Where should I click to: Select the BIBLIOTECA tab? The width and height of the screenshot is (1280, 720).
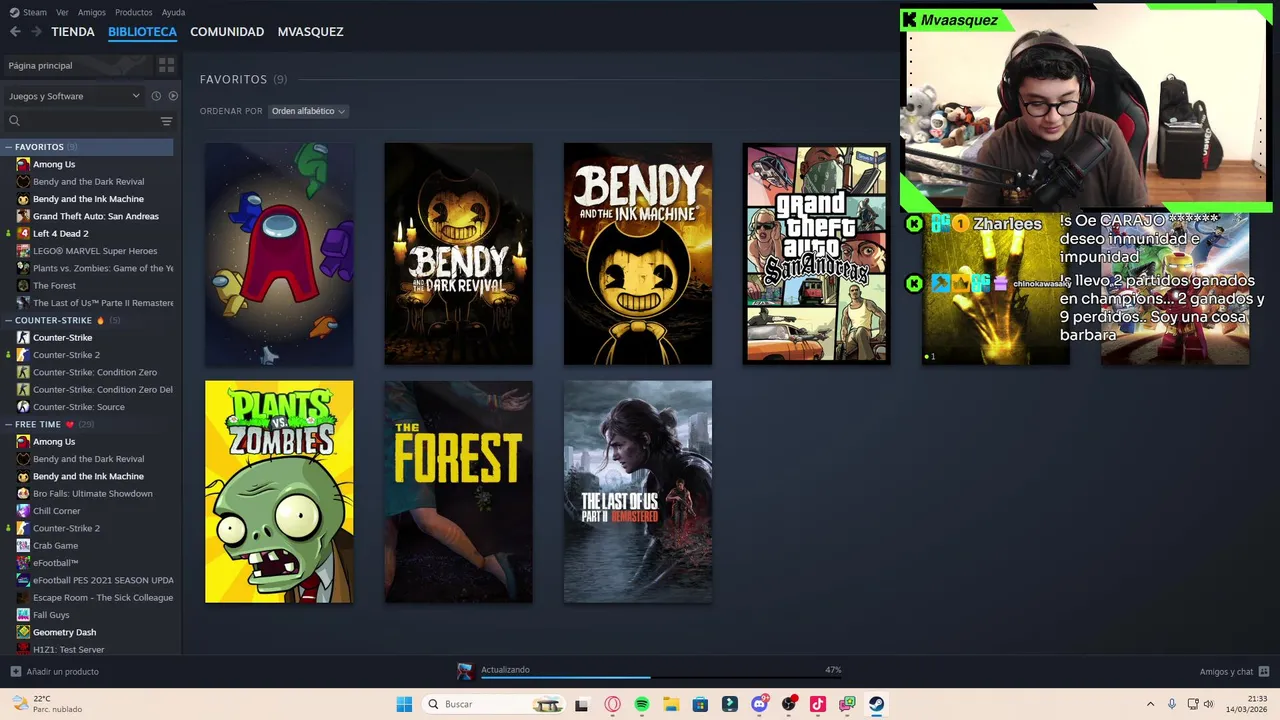click(x=142, y=32)
